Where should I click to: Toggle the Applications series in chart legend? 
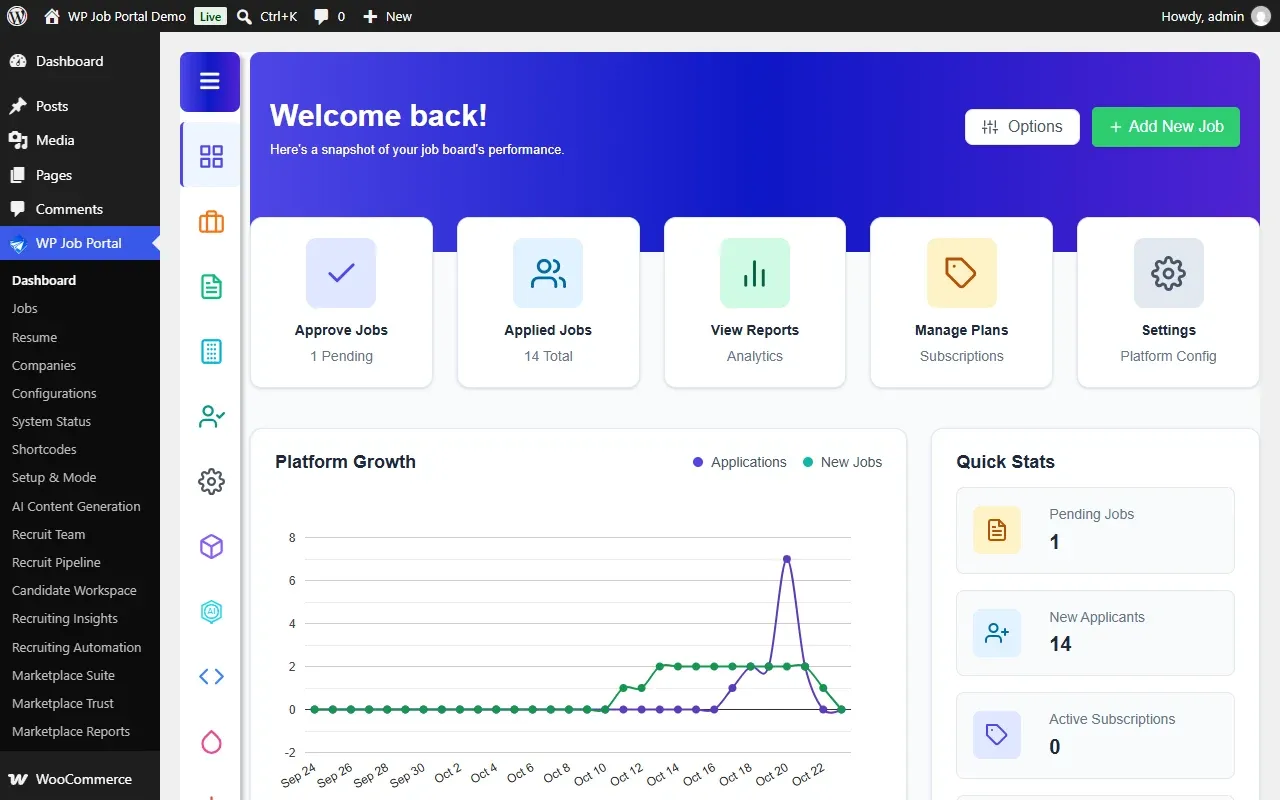(739, 462)
